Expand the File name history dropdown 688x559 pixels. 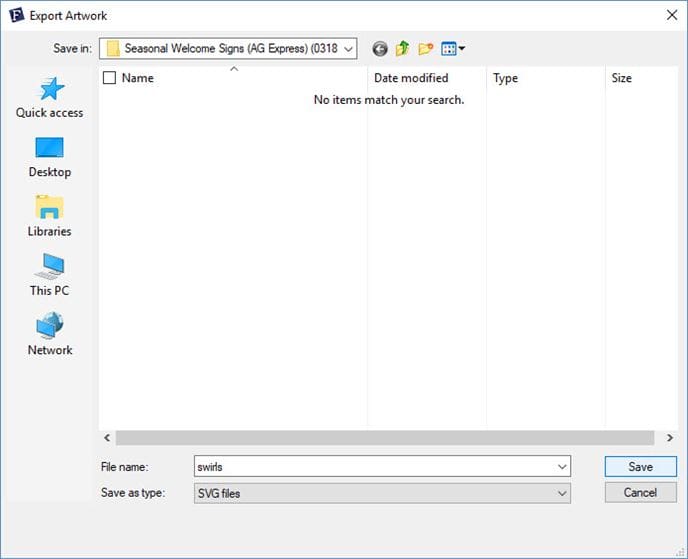pos(562,466)
